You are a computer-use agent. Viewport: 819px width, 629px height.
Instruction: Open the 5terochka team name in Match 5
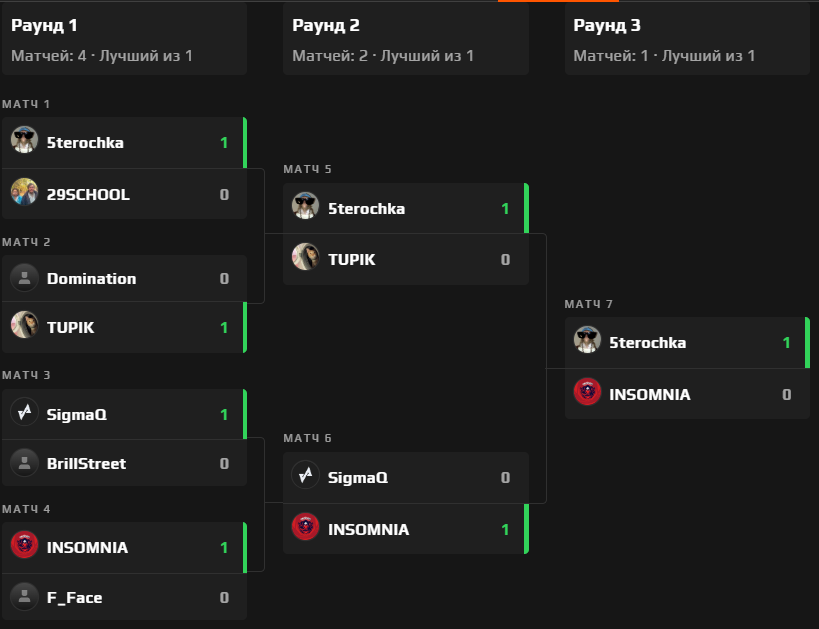click(x=366, y=208)
